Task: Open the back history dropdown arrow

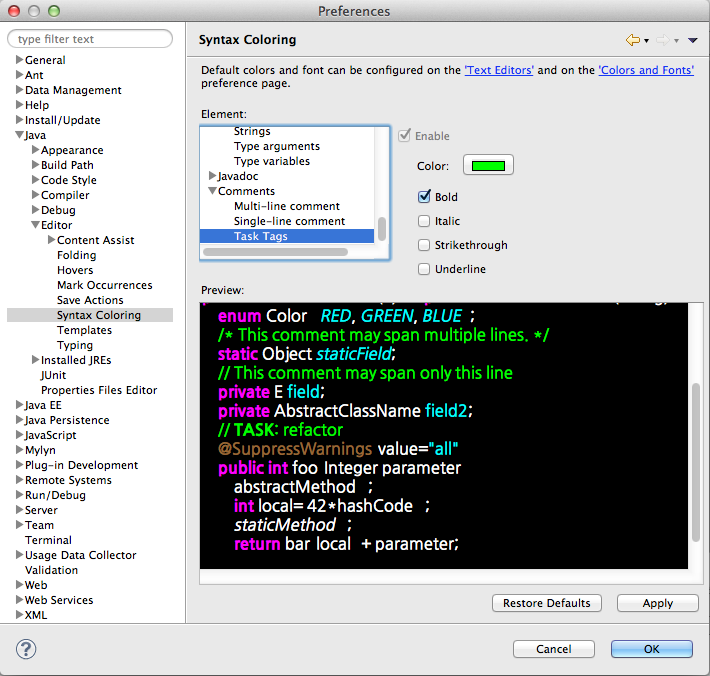Action: click(x=647, y=41)
